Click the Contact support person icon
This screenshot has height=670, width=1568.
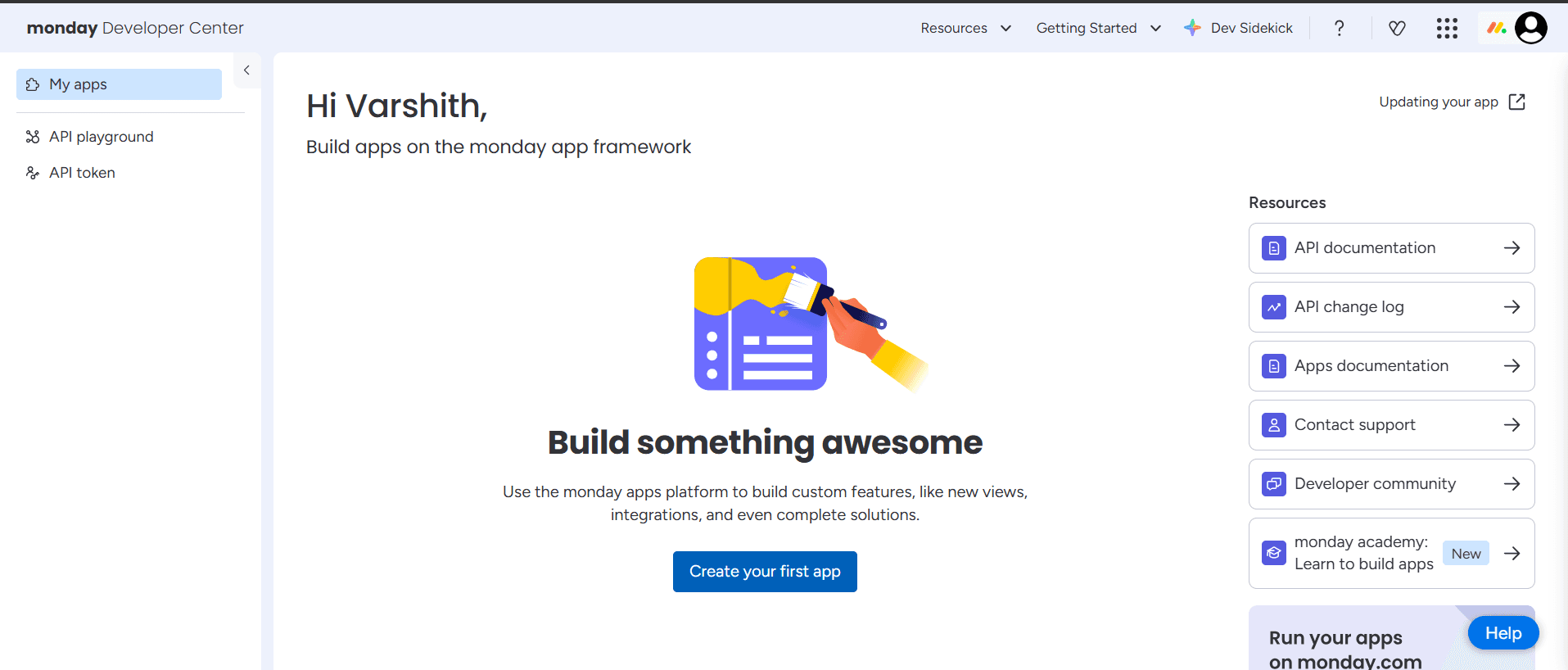click(x=1274, y=425)
